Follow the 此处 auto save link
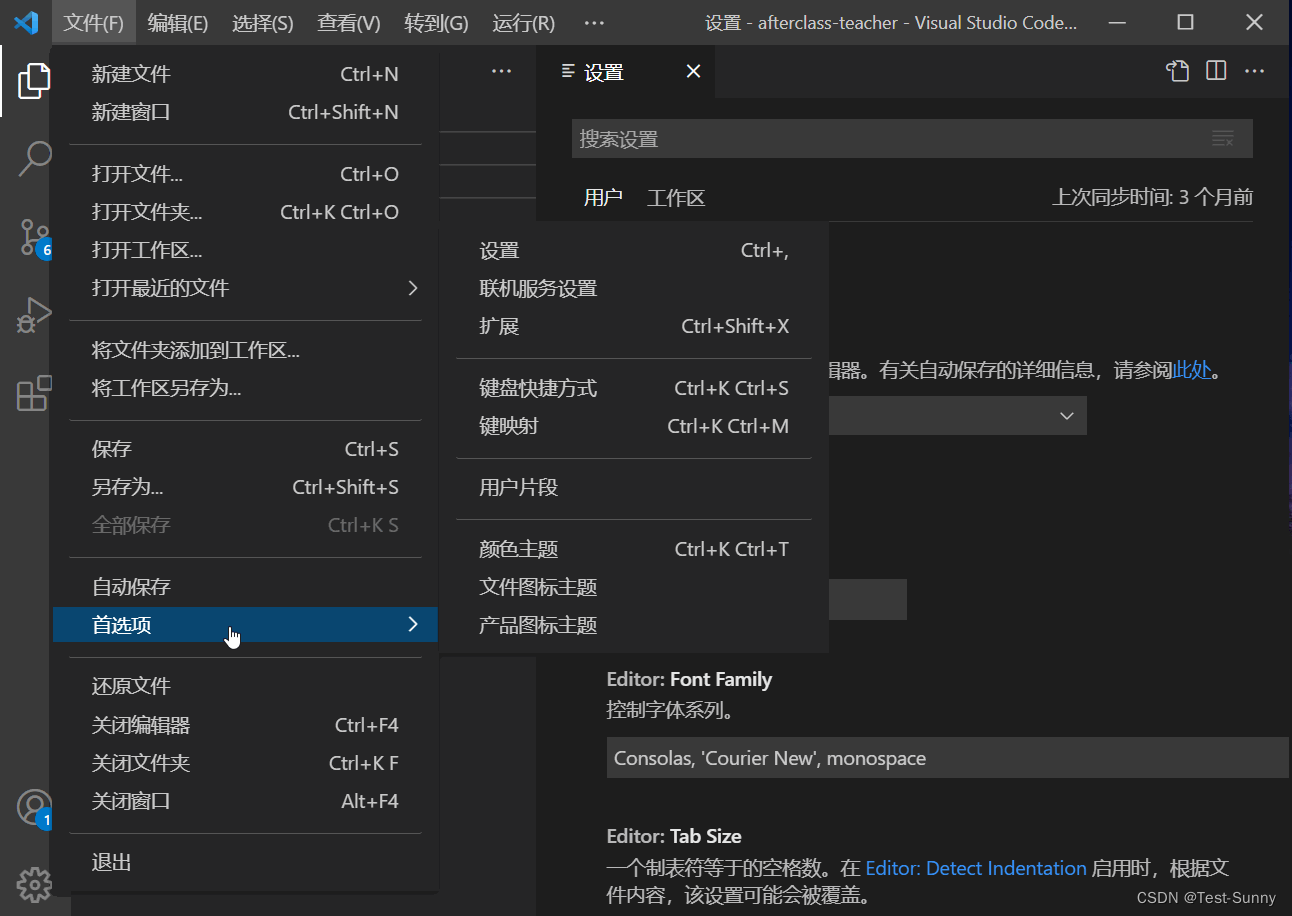Screen dimensions: 1292x916 pos(1192,370)
